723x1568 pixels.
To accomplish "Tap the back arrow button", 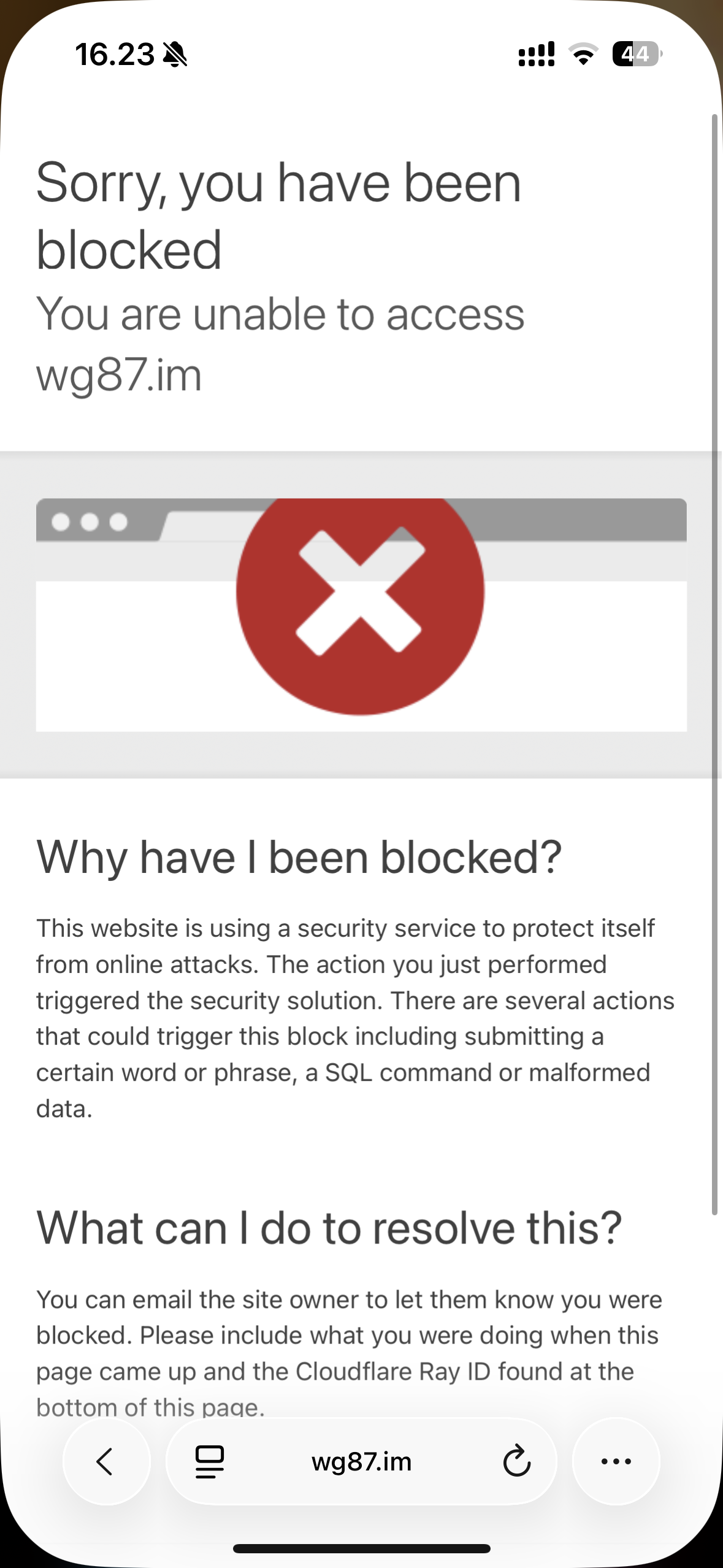I will point(106,1461).
